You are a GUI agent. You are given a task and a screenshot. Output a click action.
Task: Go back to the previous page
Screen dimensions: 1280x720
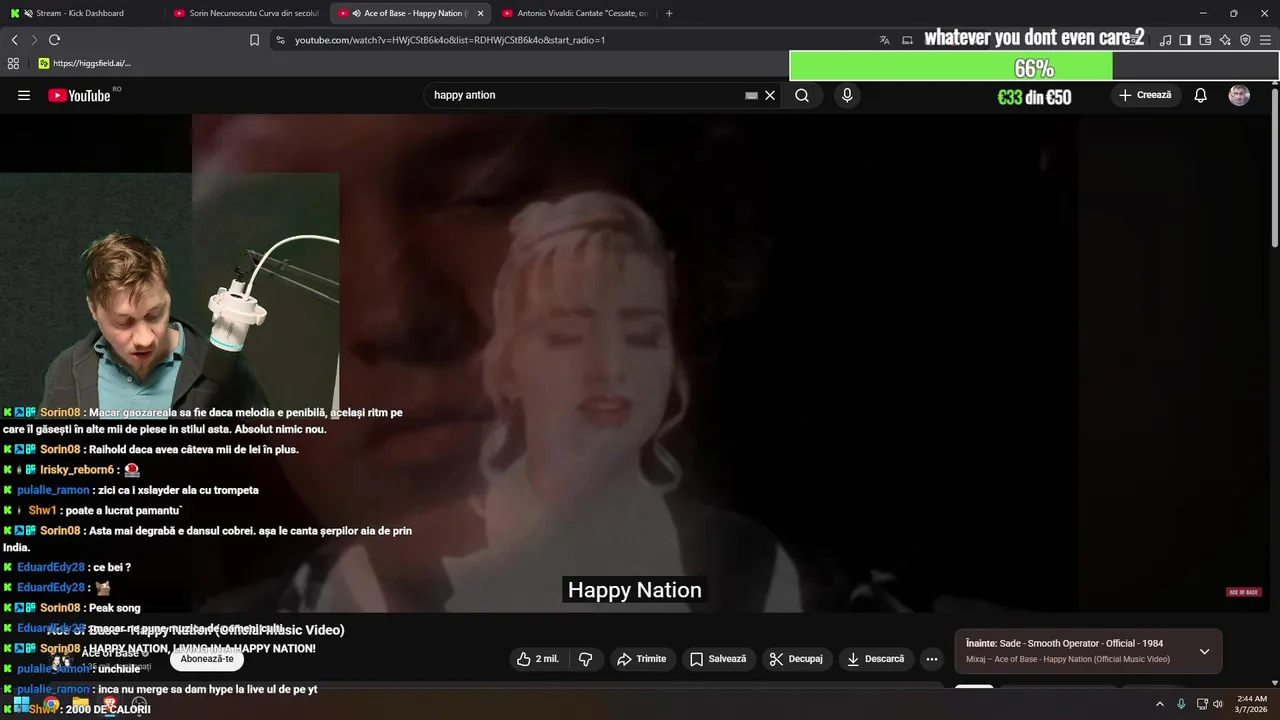[x=14, y=40]
